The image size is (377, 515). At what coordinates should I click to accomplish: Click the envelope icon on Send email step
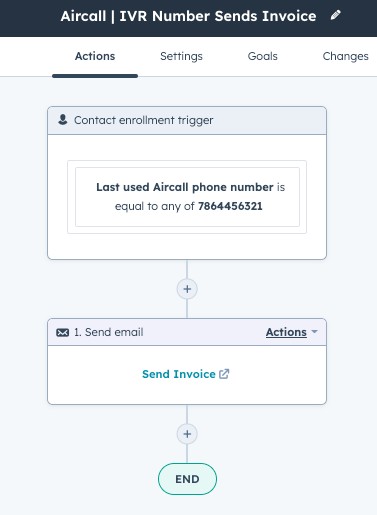coord(63,332)
